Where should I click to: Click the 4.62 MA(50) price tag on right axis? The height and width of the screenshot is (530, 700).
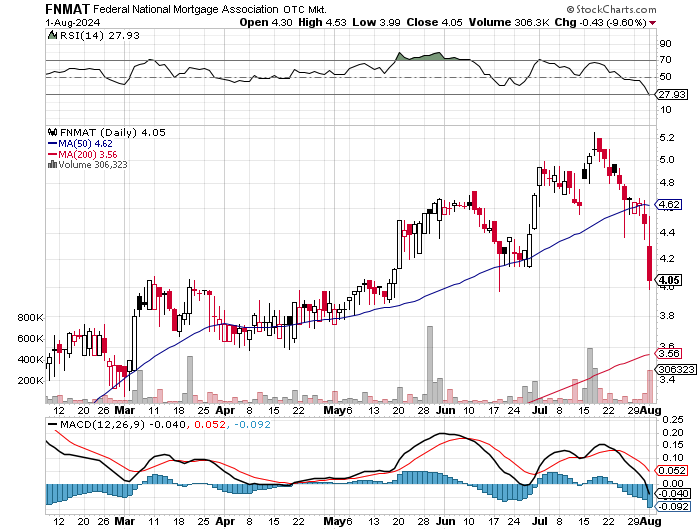(670, 204)
